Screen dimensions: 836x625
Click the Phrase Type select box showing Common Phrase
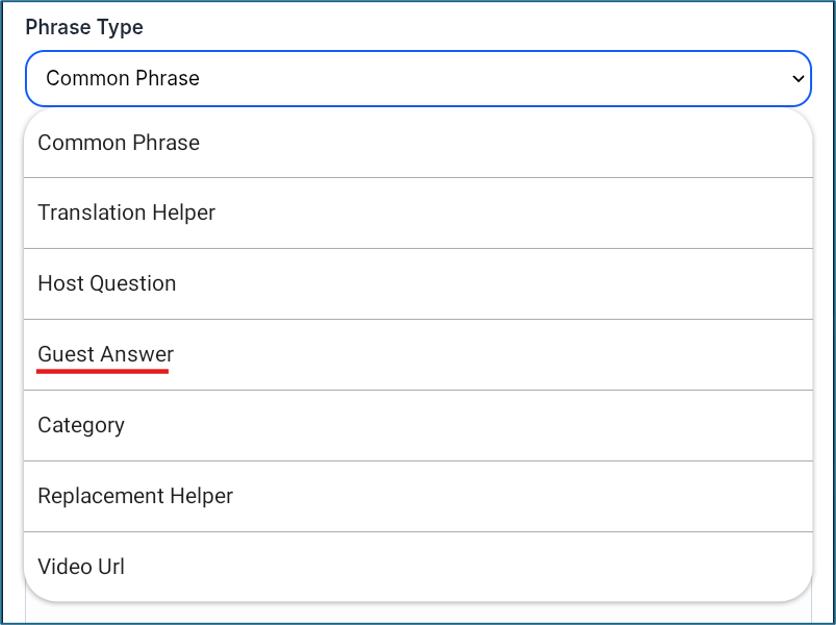pos(418,78)
